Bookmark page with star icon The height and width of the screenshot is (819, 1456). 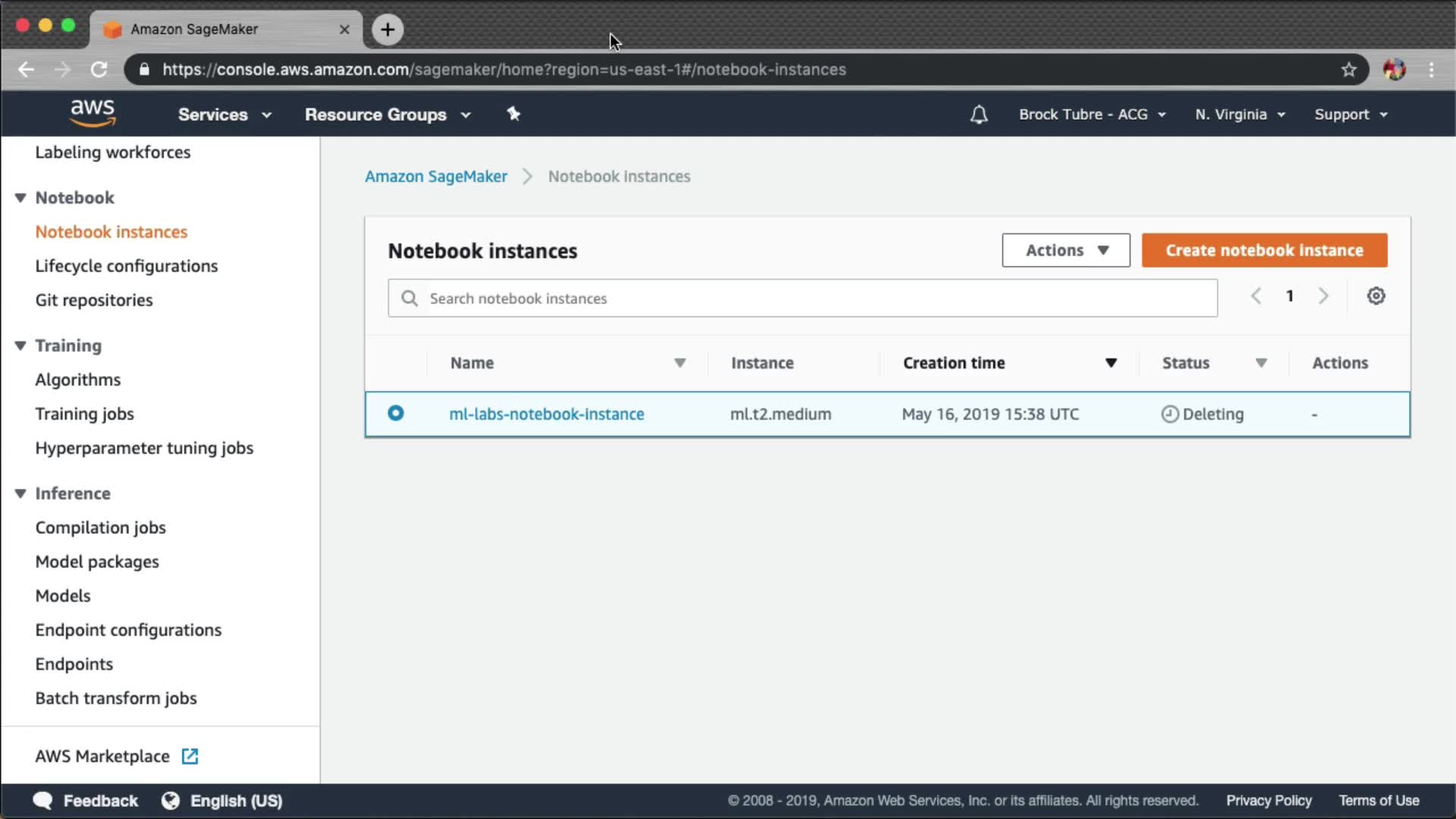point(1348,70)
